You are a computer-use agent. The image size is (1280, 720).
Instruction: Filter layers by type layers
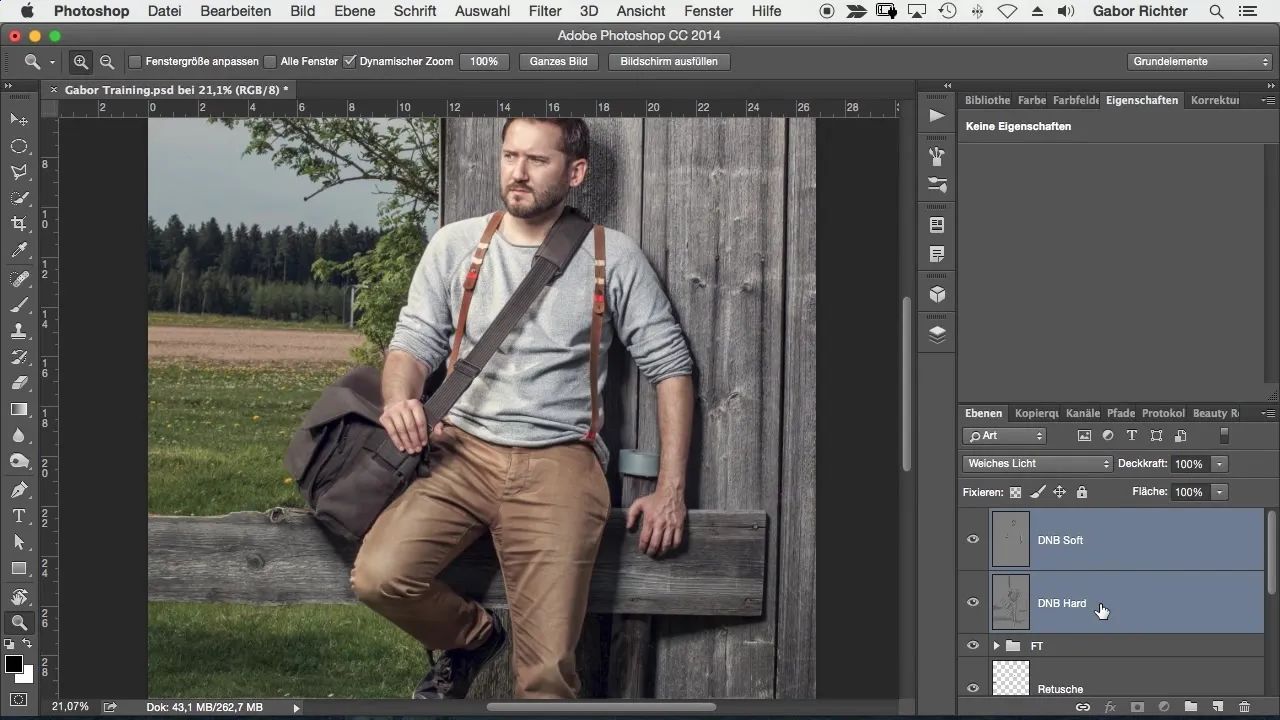[x=1132, y=436]
